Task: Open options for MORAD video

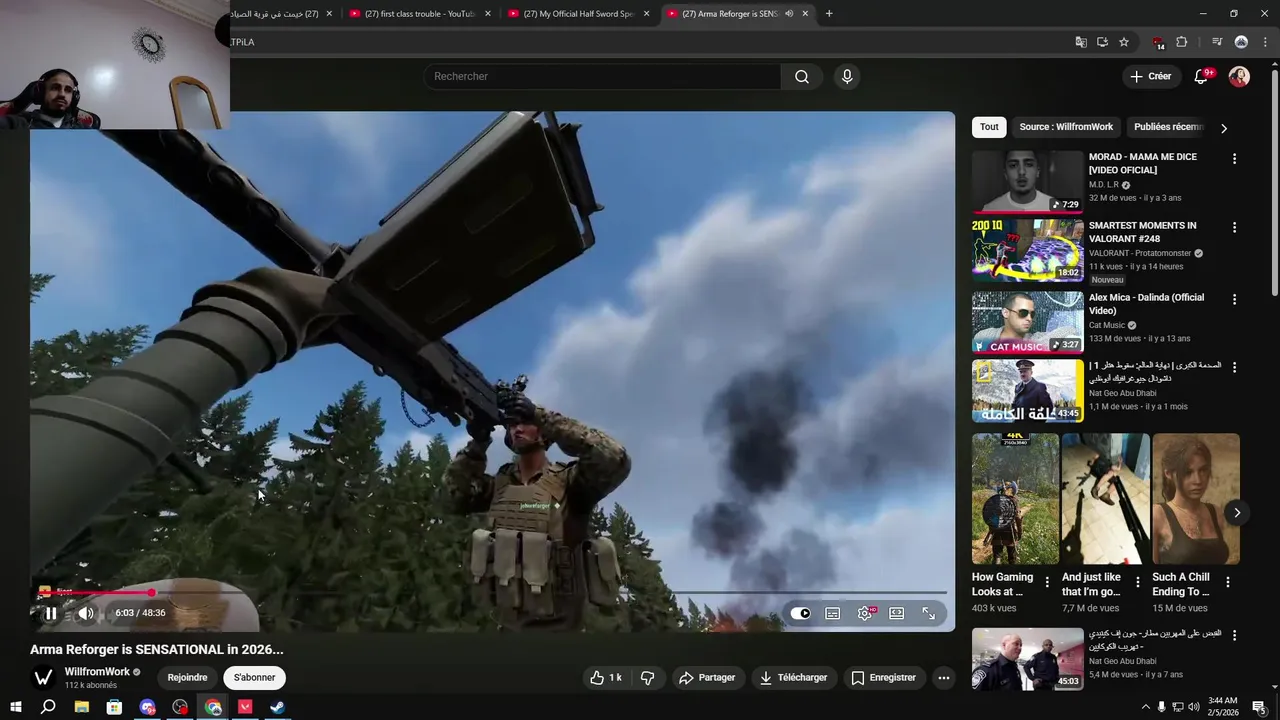Action: click(1234, 158)
